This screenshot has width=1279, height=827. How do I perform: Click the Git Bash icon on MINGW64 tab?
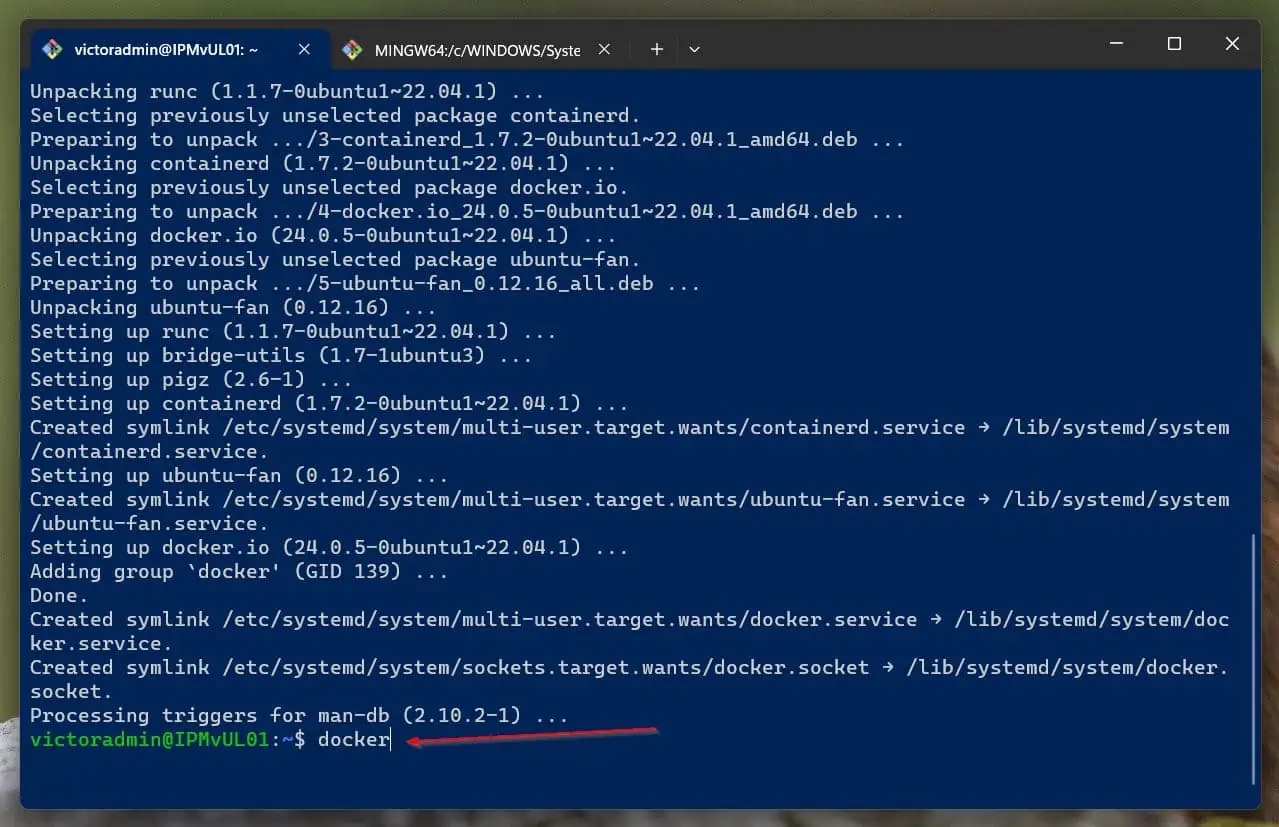[351, 49]
